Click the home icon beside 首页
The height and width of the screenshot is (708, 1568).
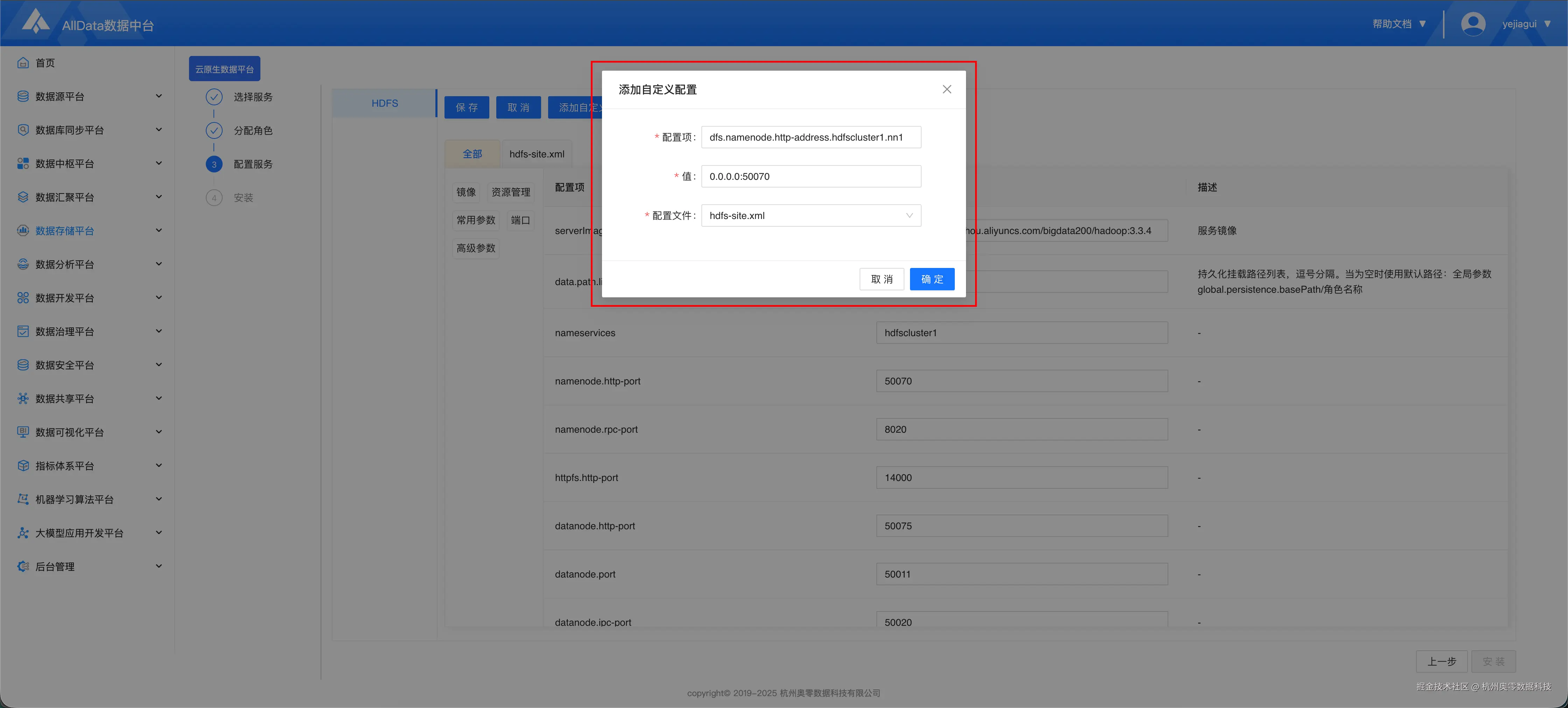tap(23, 63)
